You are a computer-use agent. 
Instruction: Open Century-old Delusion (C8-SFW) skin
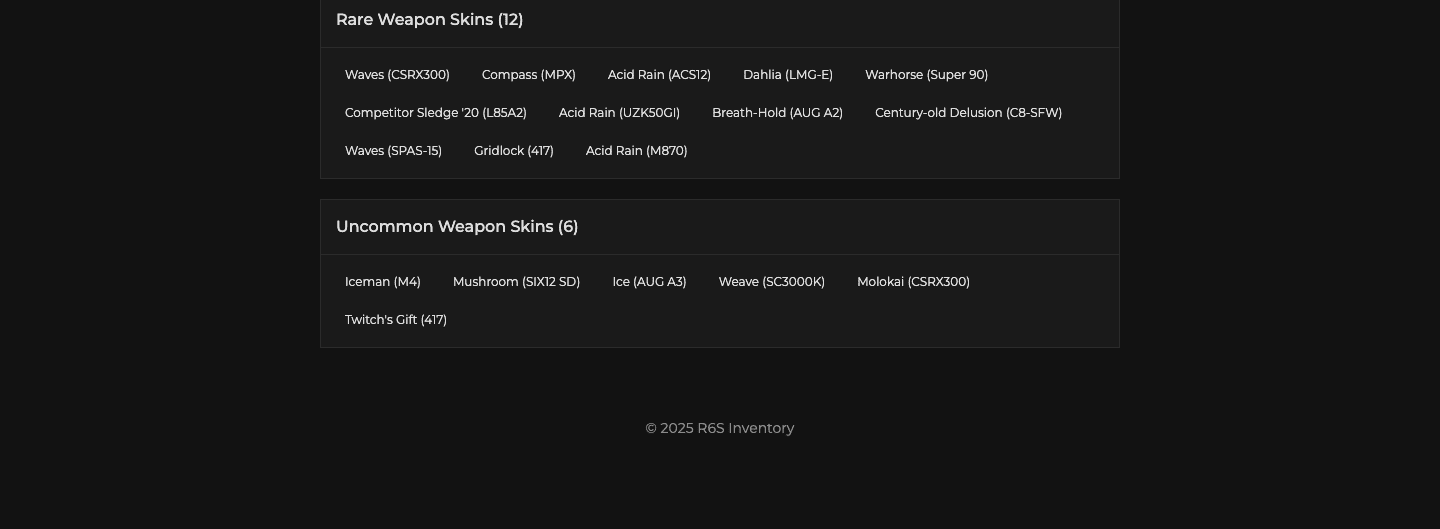(968, 113)
